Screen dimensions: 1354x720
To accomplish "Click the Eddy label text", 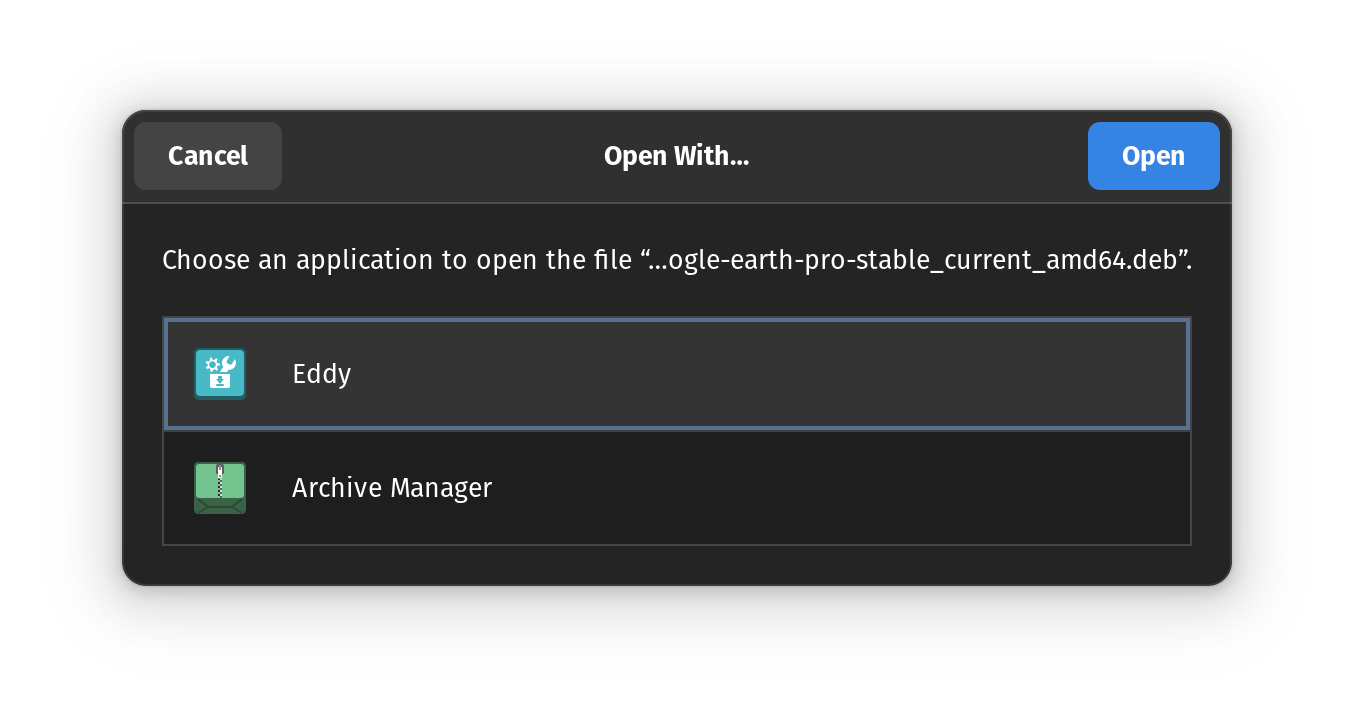I will click(321, 373).
